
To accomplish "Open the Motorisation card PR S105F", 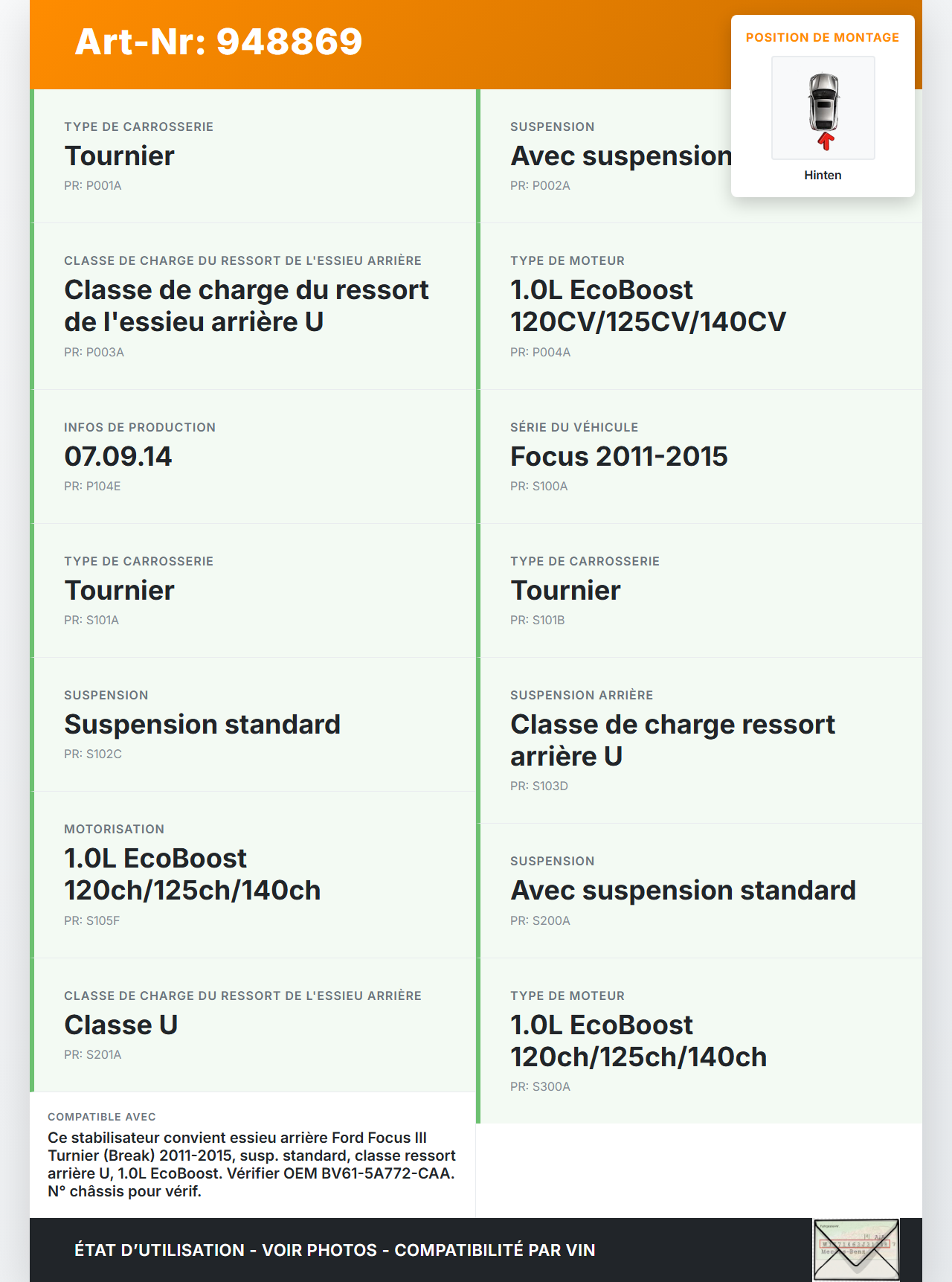I will [253, 874].
